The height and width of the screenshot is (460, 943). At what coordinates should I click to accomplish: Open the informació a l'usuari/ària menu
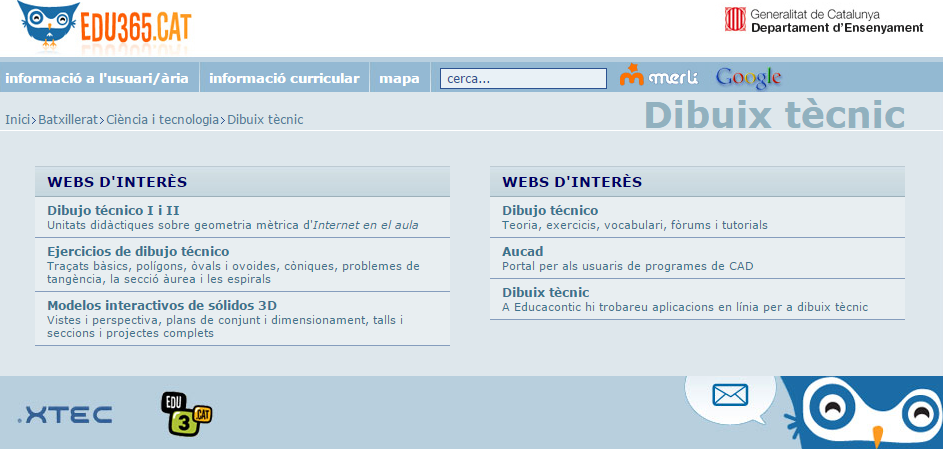click(96, 78)
